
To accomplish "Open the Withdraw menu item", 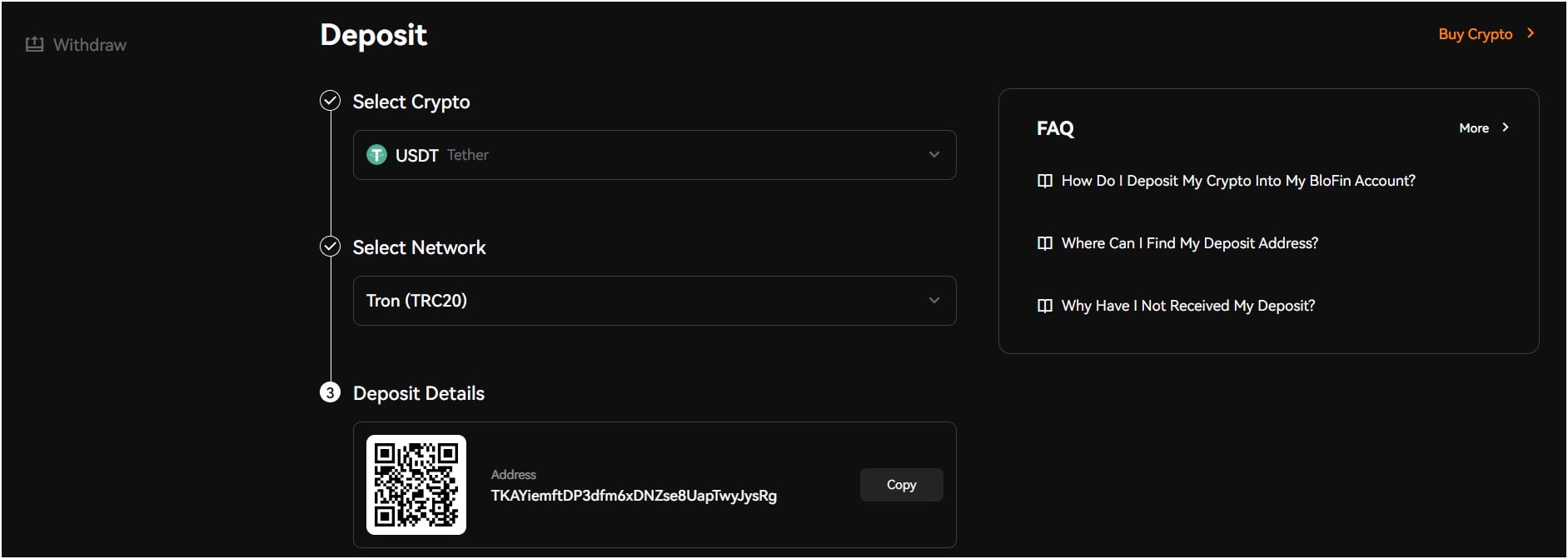I will click(x=90, y=45).
